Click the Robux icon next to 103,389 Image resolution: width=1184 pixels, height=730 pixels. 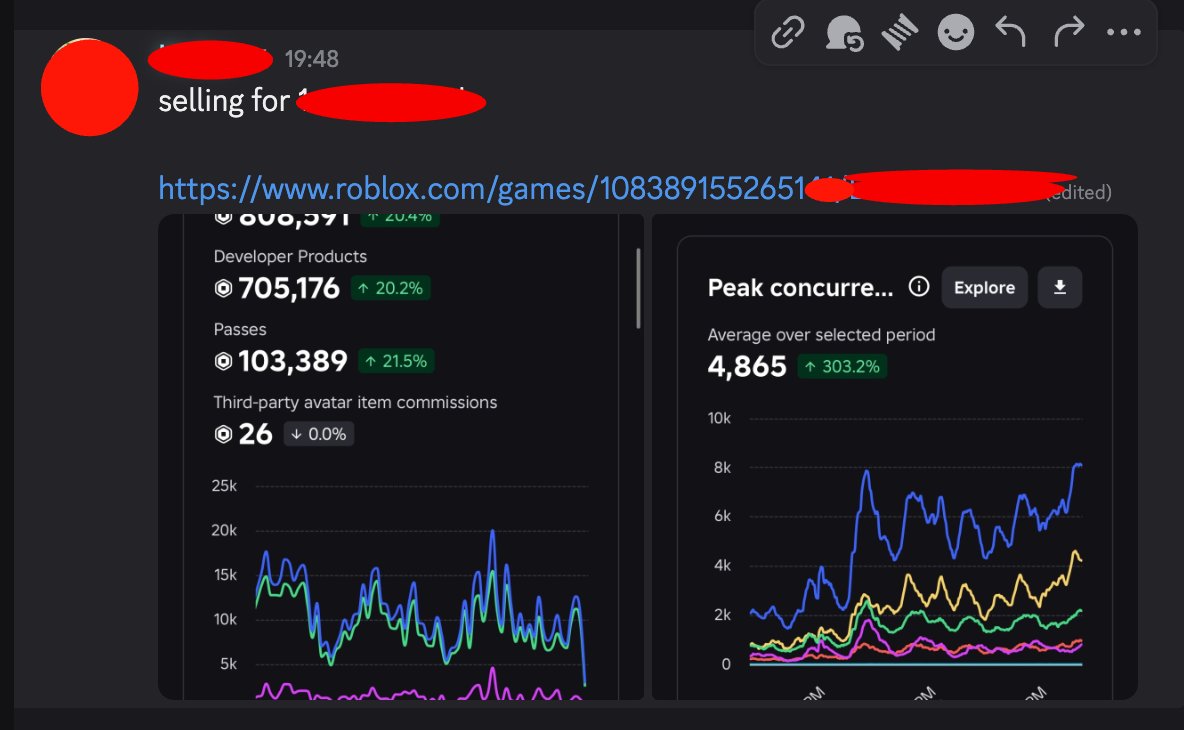click(224, 362)
